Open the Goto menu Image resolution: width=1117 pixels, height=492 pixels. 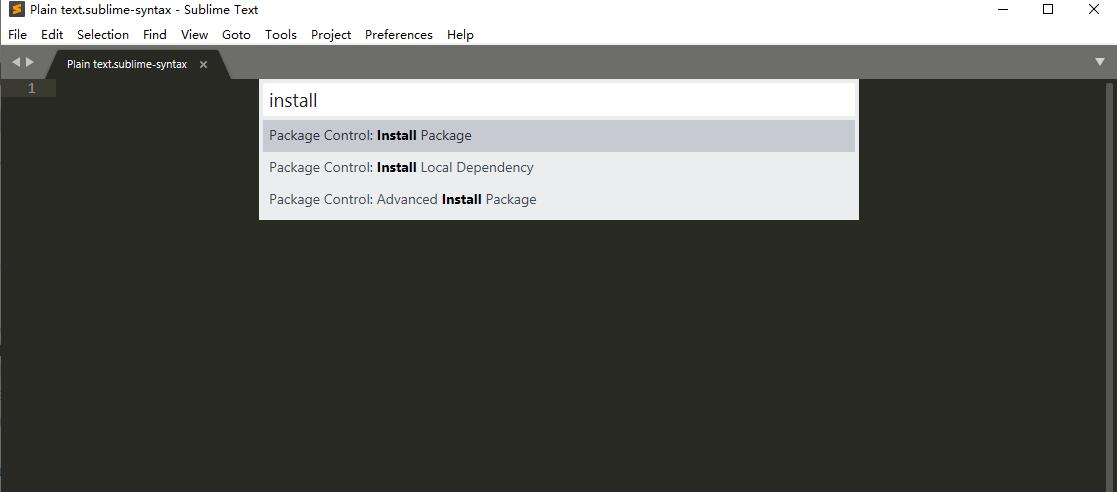236,34
